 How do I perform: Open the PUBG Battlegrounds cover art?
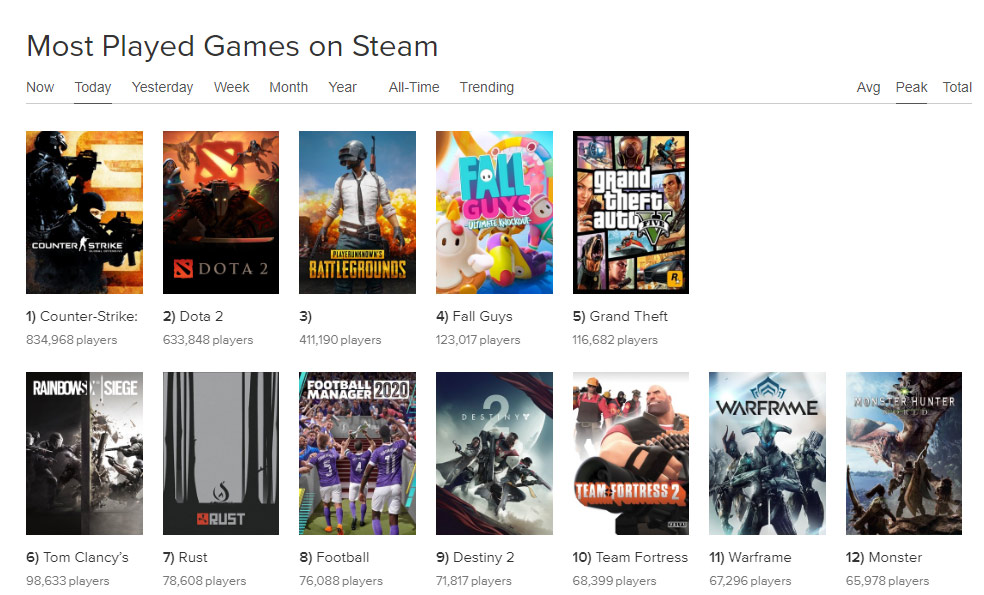click(x=357, y=212)
